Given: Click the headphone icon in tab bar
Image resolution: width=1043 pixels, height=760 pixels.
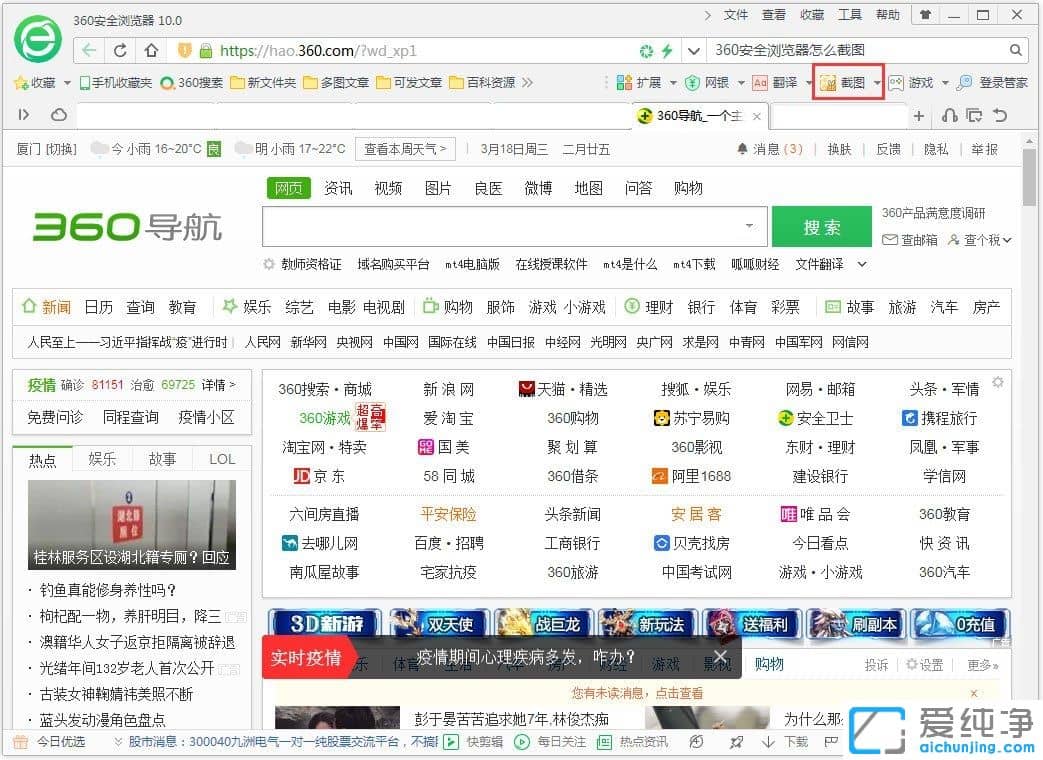Looking at the screenshot, I should tap(949, 116).
